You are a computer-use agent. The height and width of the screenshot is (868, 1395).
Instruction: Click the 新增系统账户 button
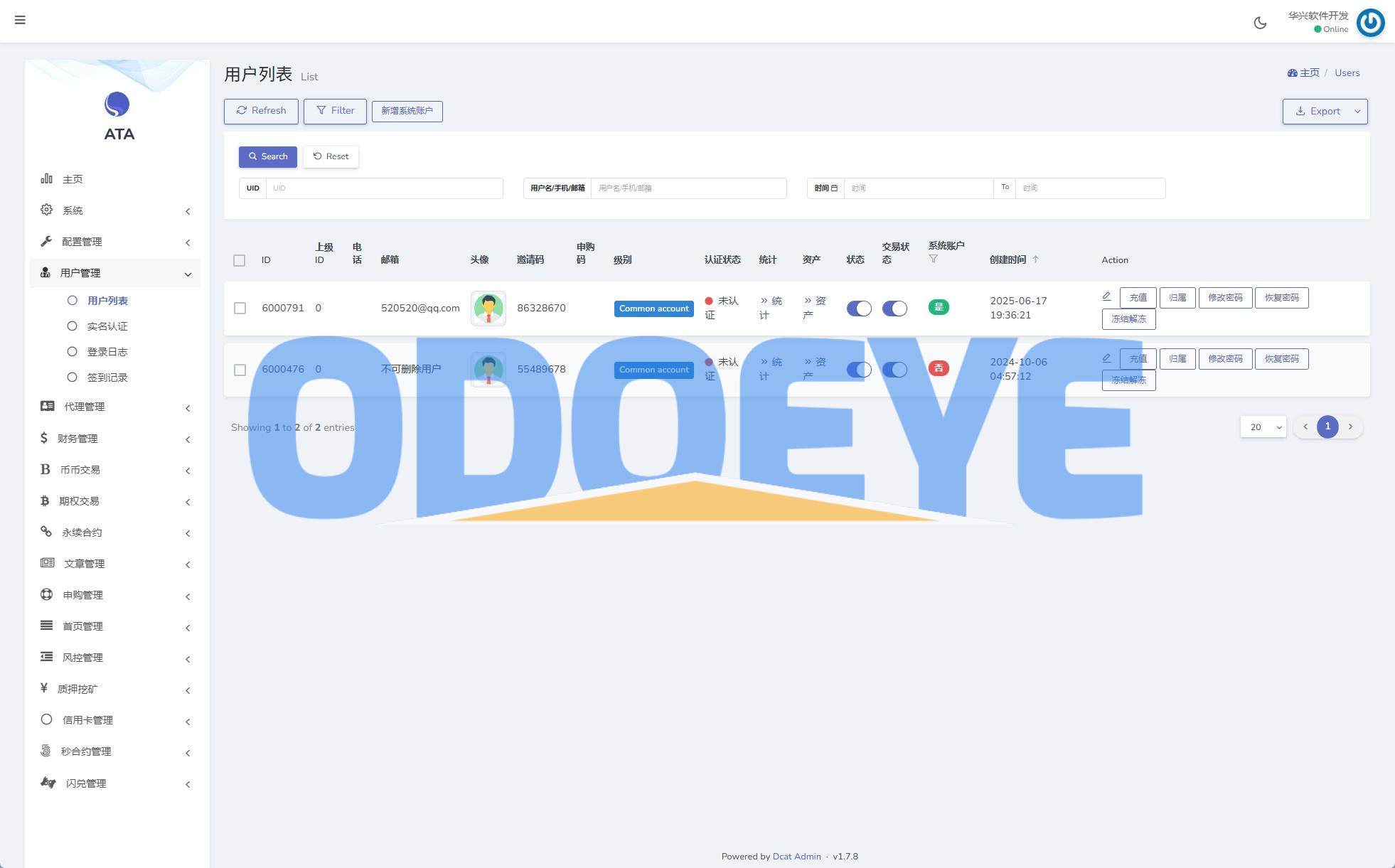pos(407,111)
